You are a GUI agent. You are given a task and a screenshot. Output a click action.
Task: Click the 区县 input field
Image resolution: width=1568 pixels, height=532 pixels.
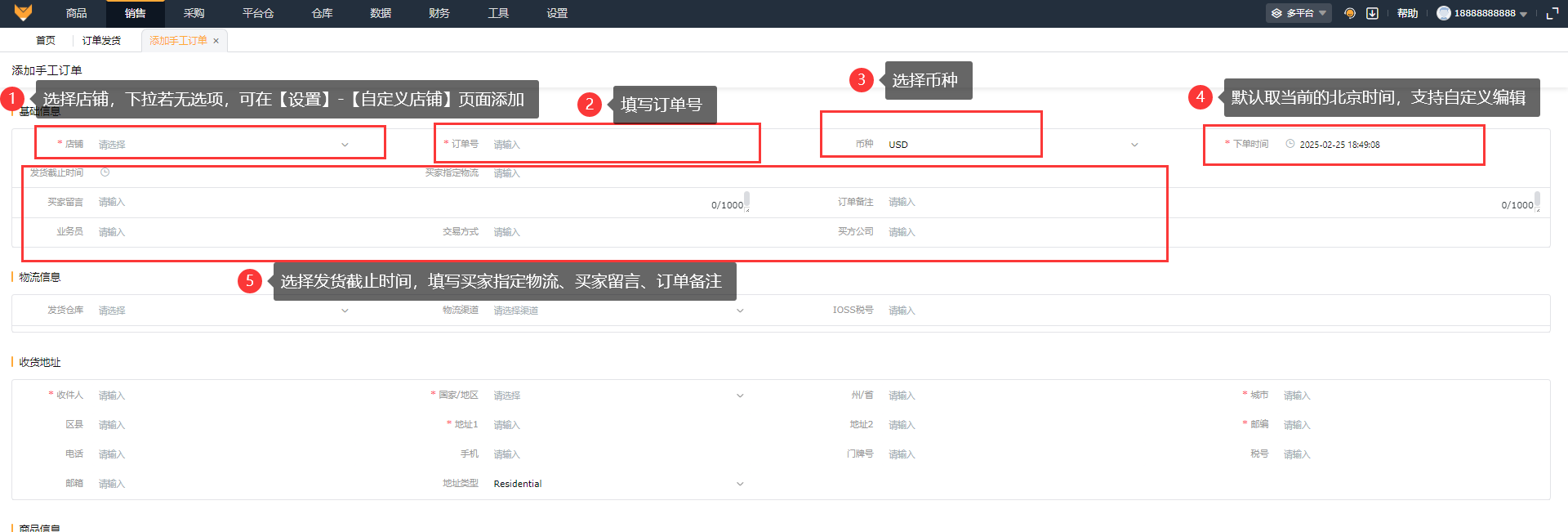point(224,425)
